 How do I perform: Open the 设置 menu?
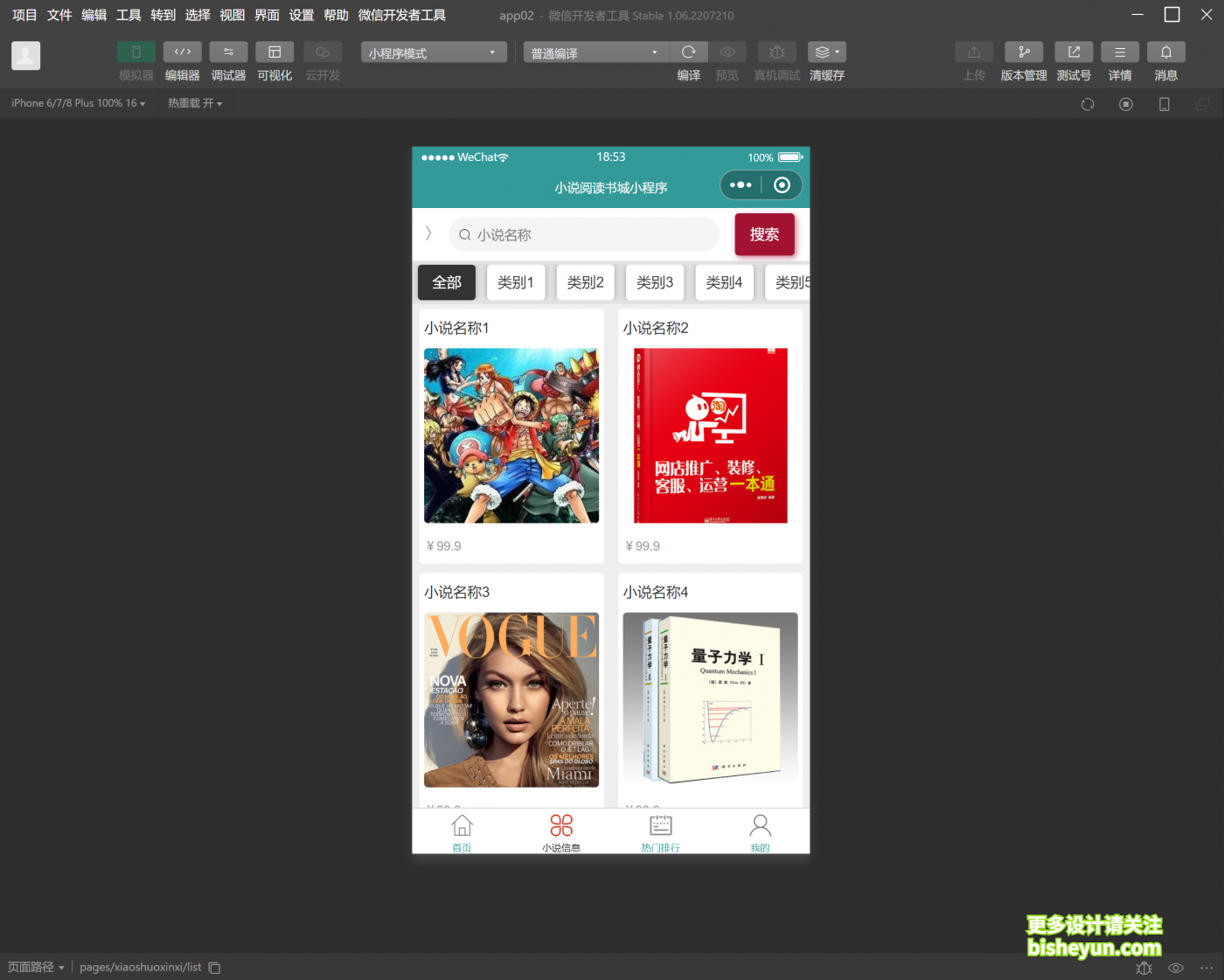(x=301, y=15)
